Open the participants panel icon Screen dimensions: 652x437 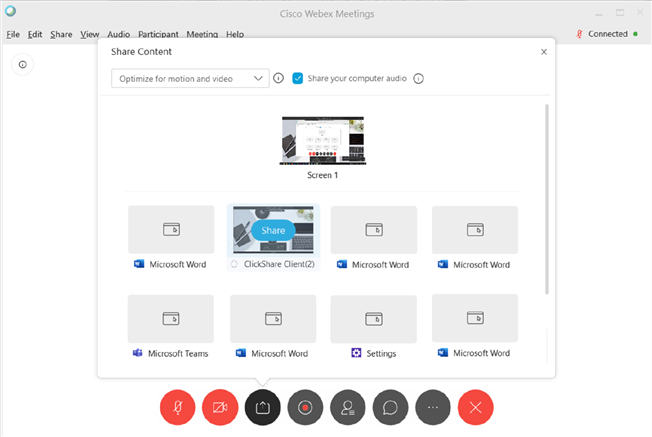click(347, 407)
